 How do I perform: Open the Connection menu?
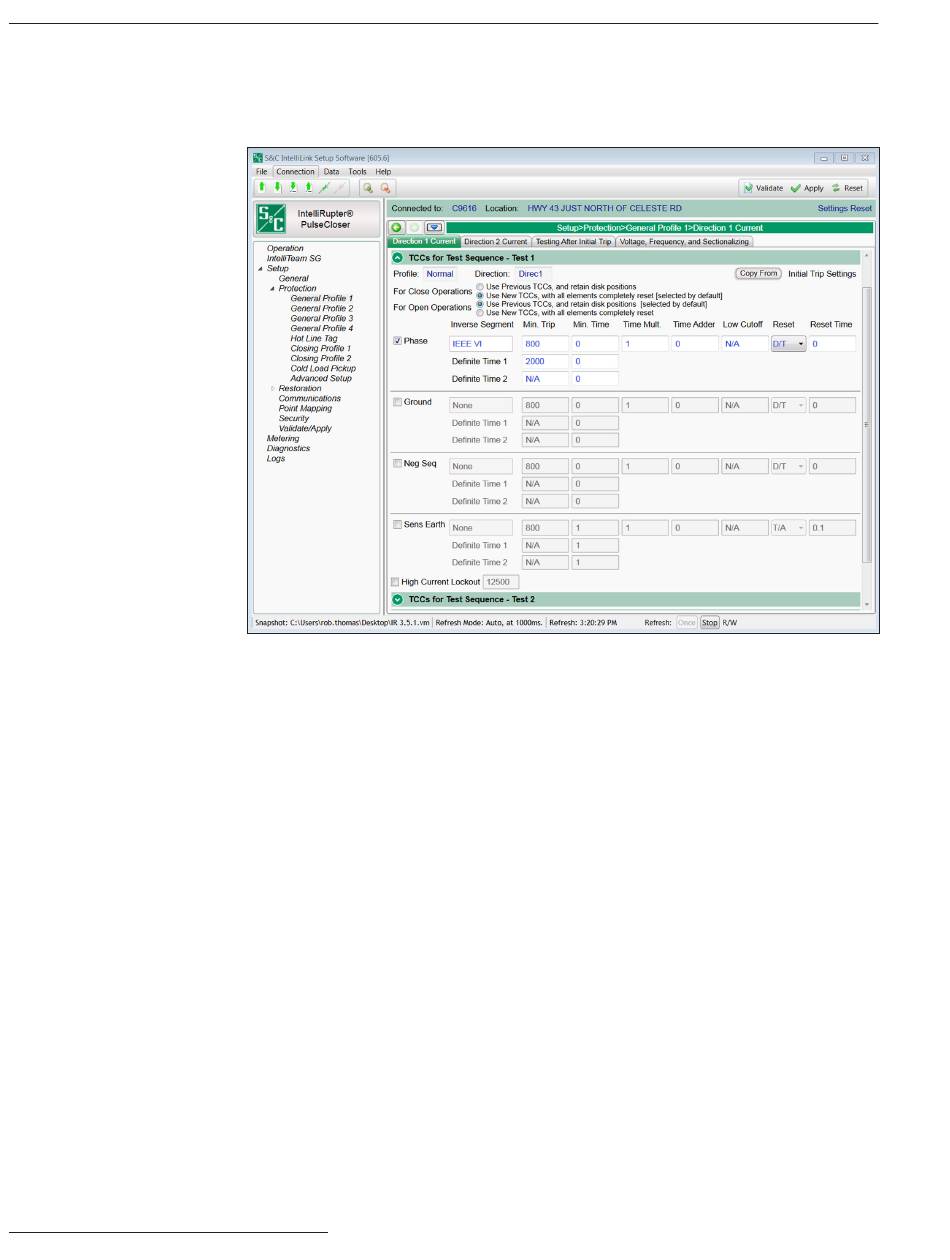296,172
